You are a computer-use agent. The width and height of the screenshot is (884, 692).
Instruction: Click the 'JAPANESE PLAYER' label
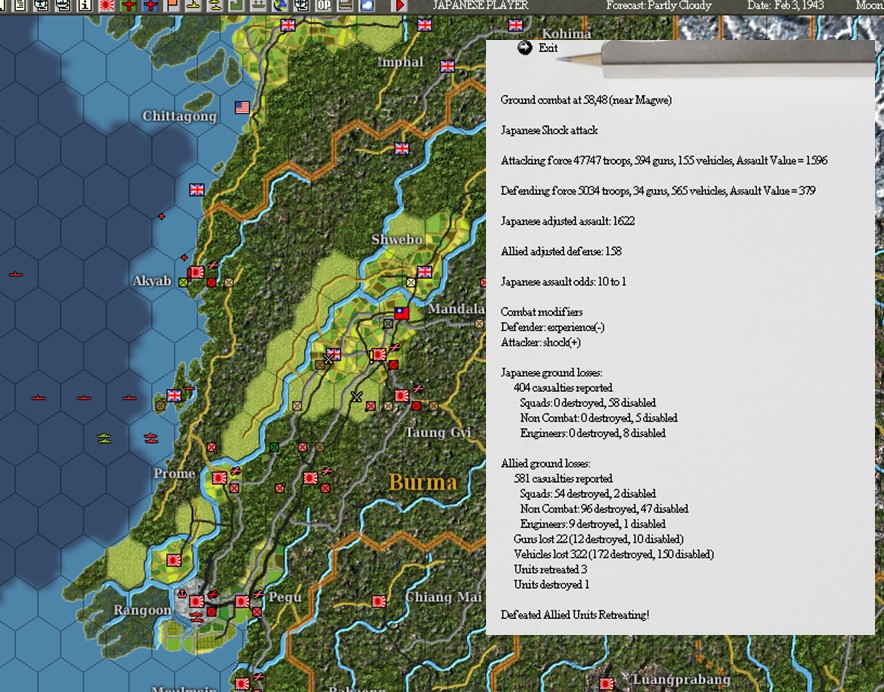[480, 6]
